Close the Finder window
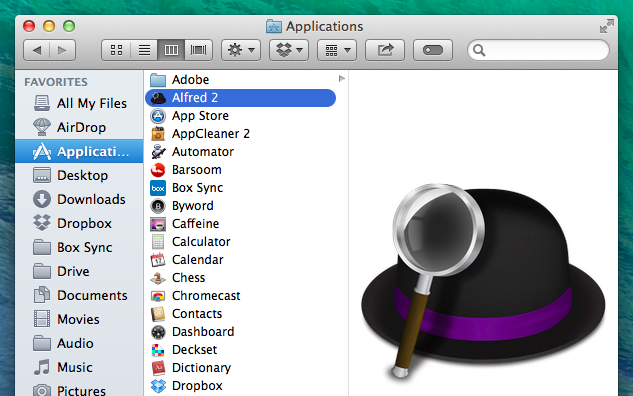The height and width of the screenshot is (396, 633). click(x=29, y=26)
